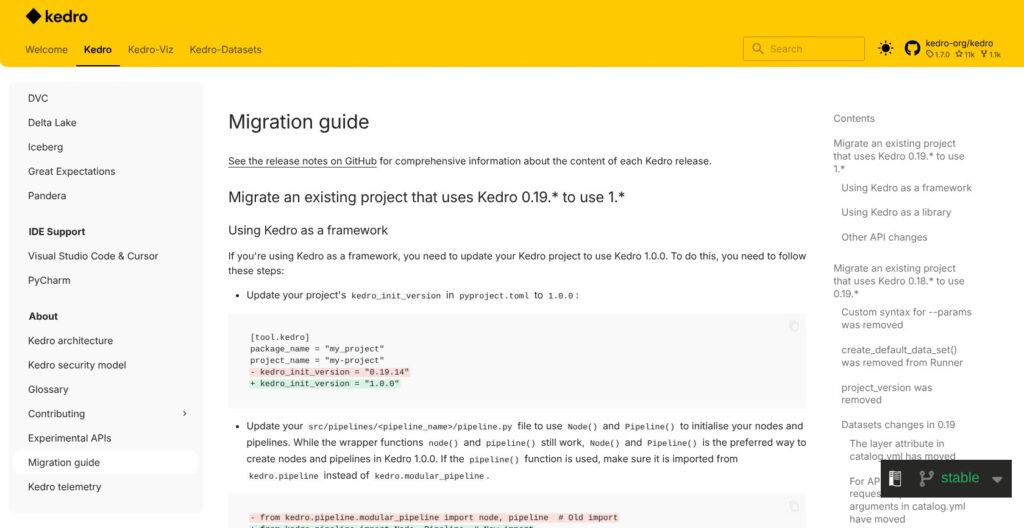Open the Kedro-Viz tab

[151, 50]
